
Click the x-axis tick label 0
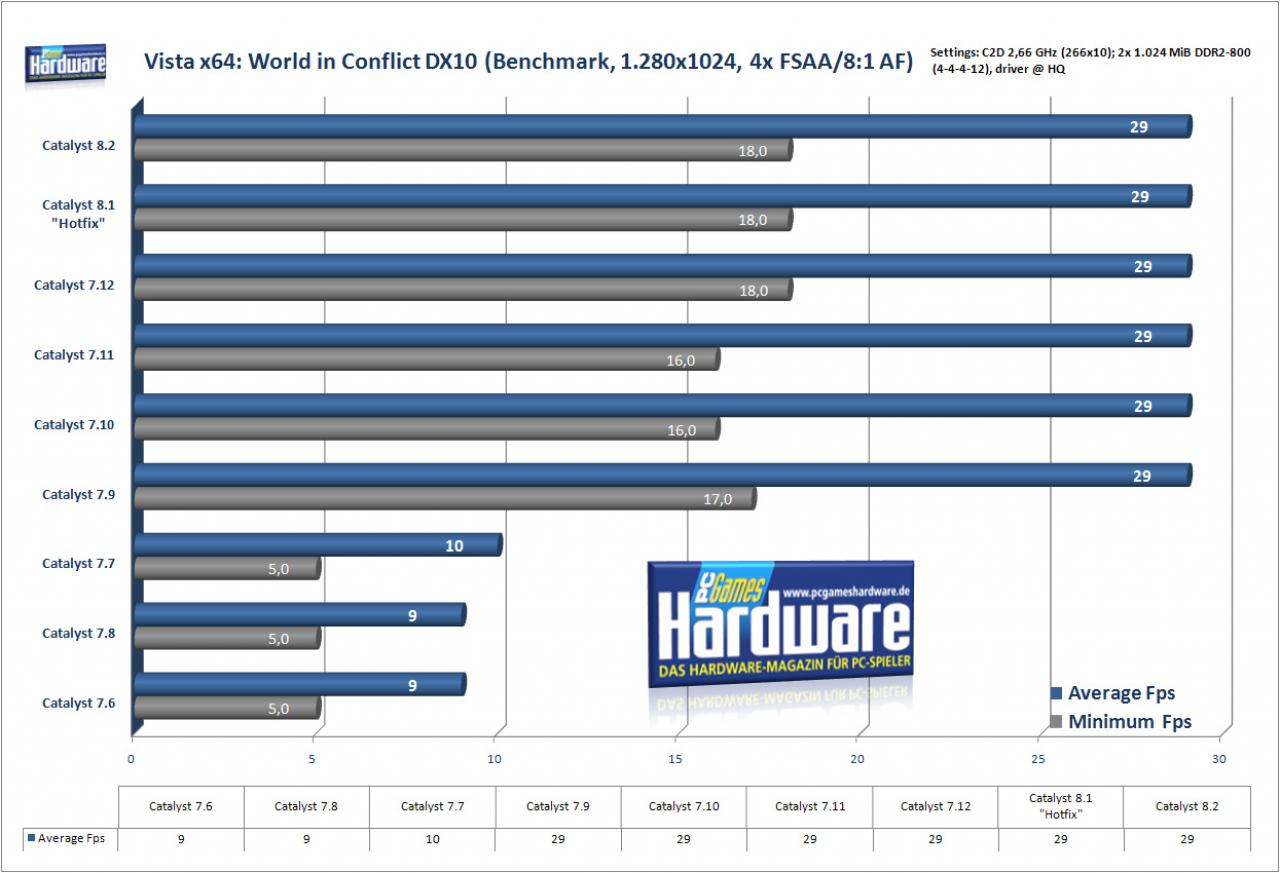pyautogui.click(x=131, y=759)
